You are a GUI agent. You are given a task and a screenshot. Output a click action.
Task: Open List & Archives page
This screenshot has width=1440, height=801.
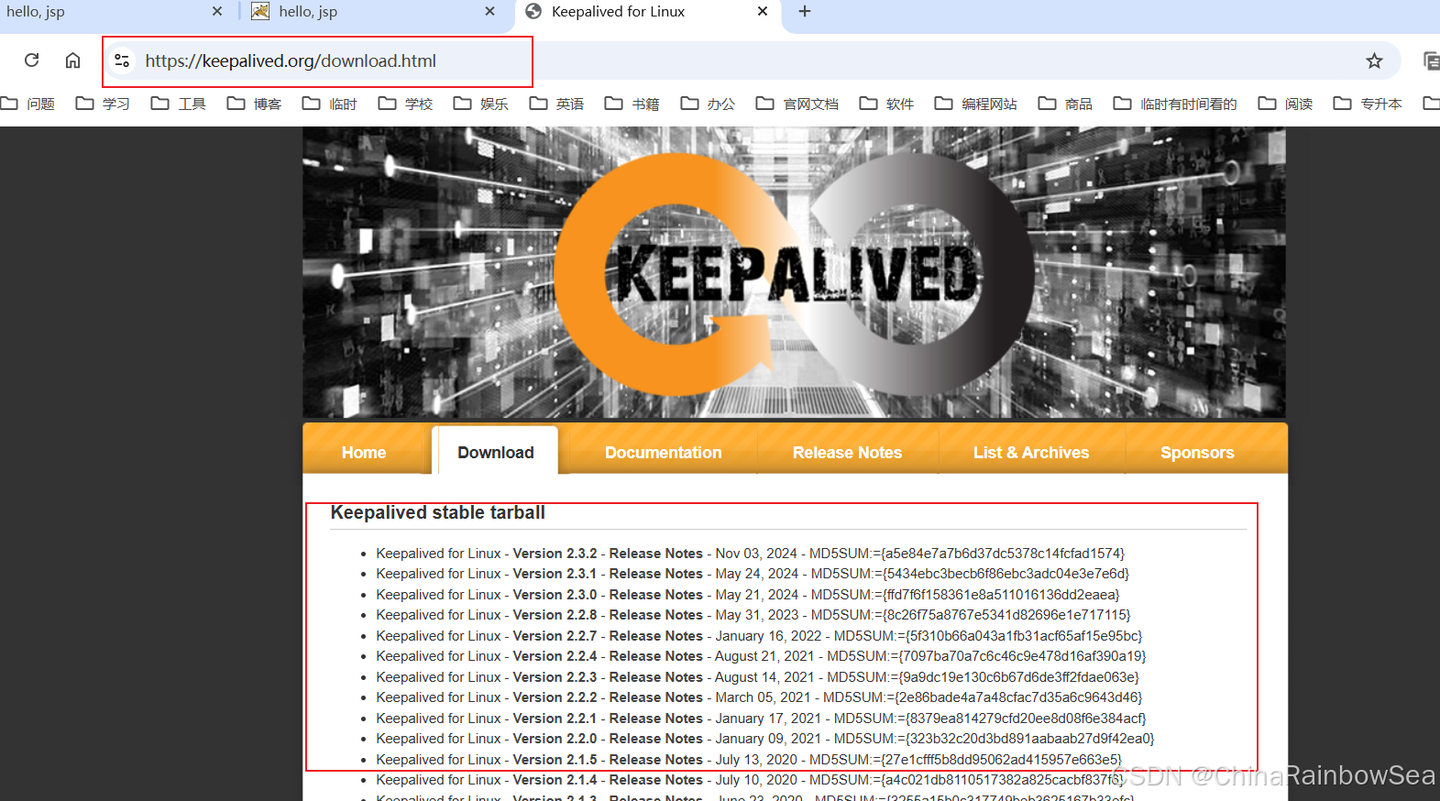(x=1031, y=452)
